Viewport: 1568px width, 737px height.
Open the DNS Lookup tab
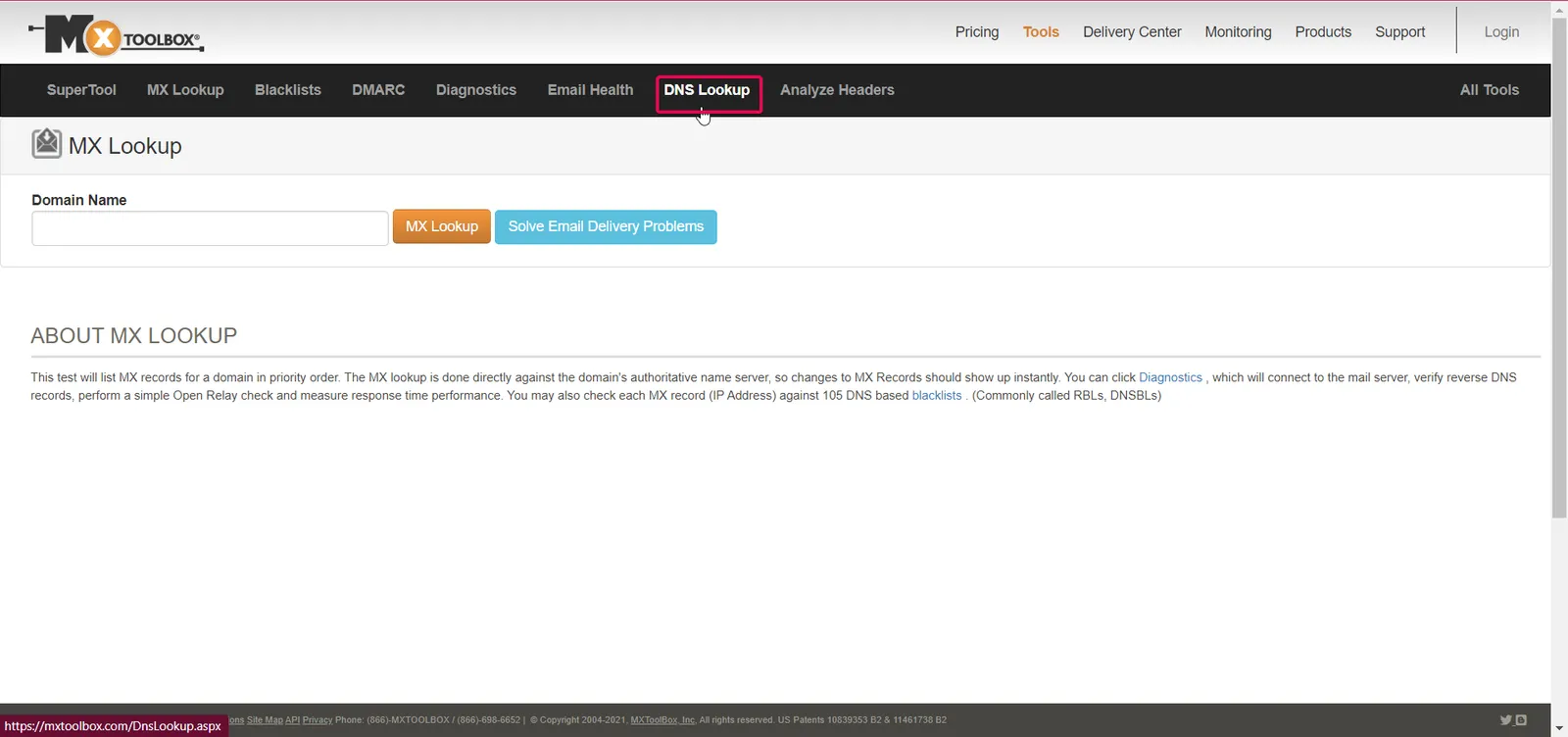707,90
